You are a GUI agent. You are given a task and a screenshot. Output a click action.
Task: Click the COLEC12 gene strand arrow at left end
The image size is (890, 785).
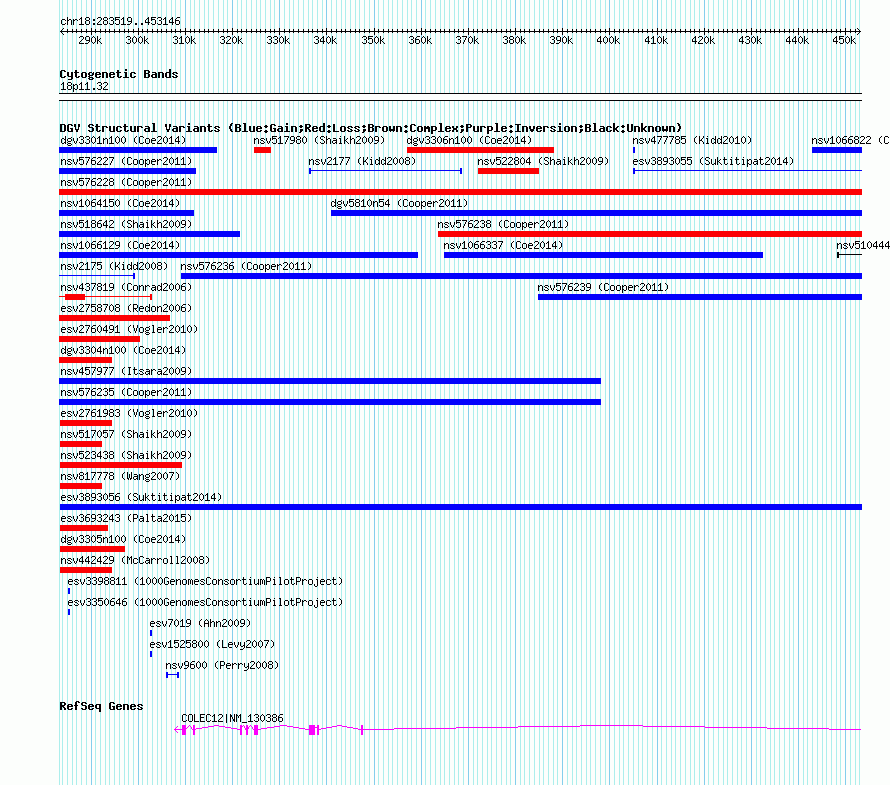177,730
